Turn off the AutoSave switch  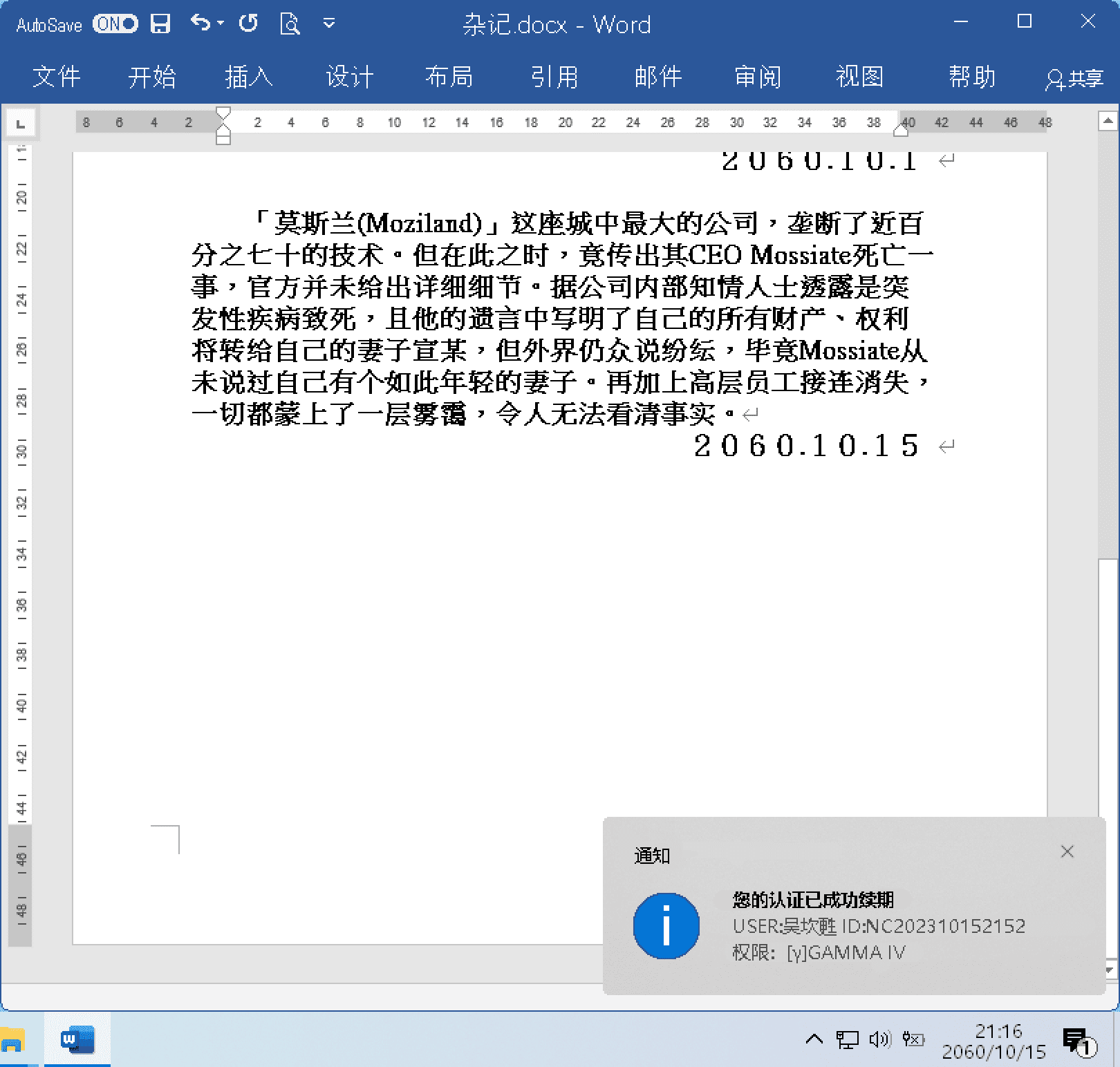[116, 23]
